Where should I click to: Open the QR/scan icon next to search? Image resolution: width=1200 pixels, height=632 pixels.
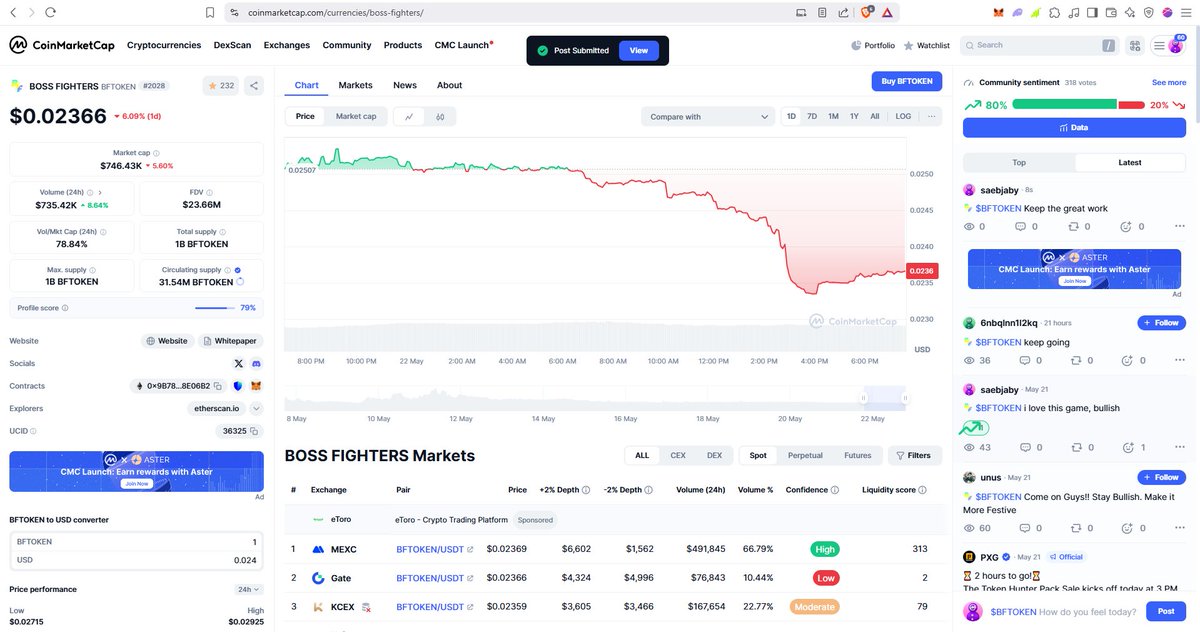(x=1134, y=45)
